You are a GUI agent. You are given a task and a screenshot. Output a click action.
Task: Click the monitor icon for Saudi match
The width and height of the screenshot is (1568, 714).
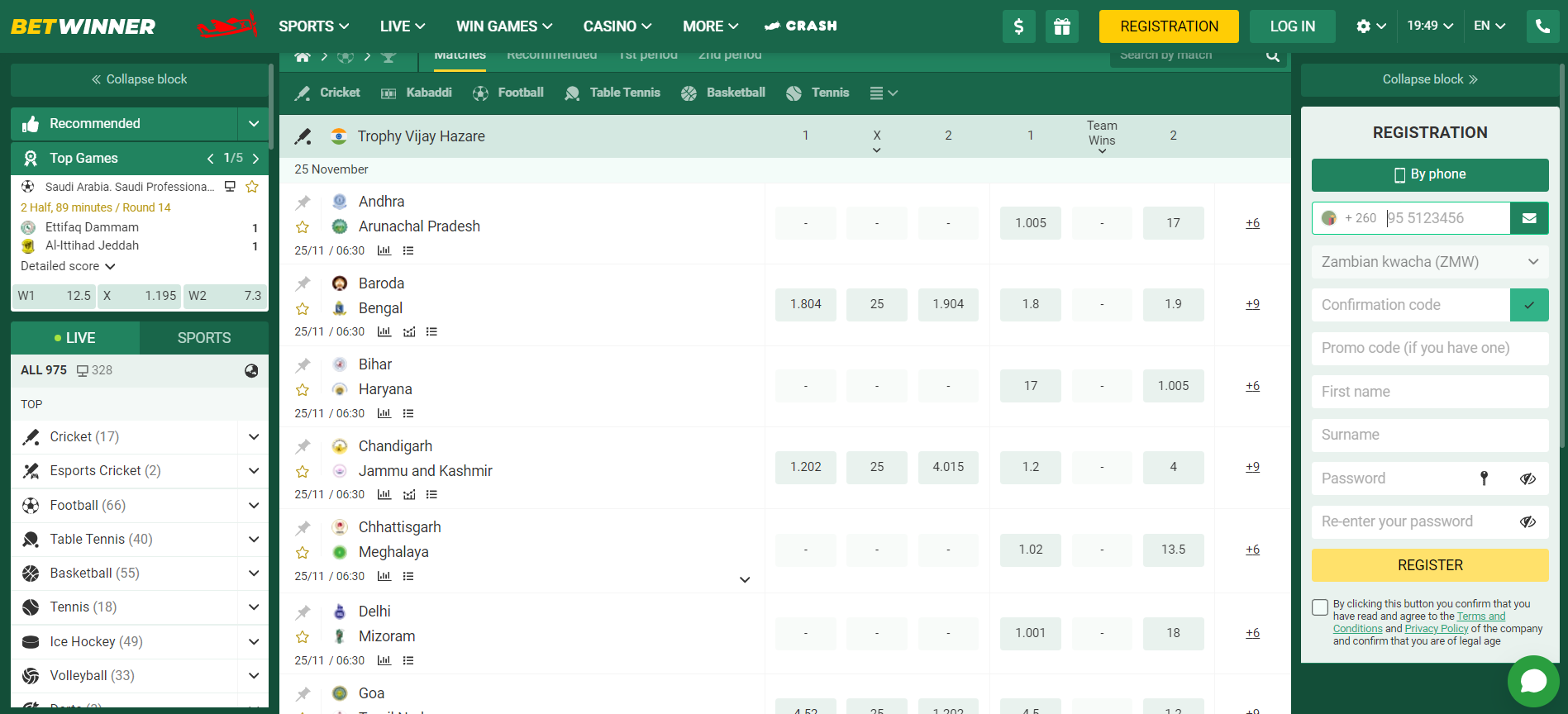point(231,187)
